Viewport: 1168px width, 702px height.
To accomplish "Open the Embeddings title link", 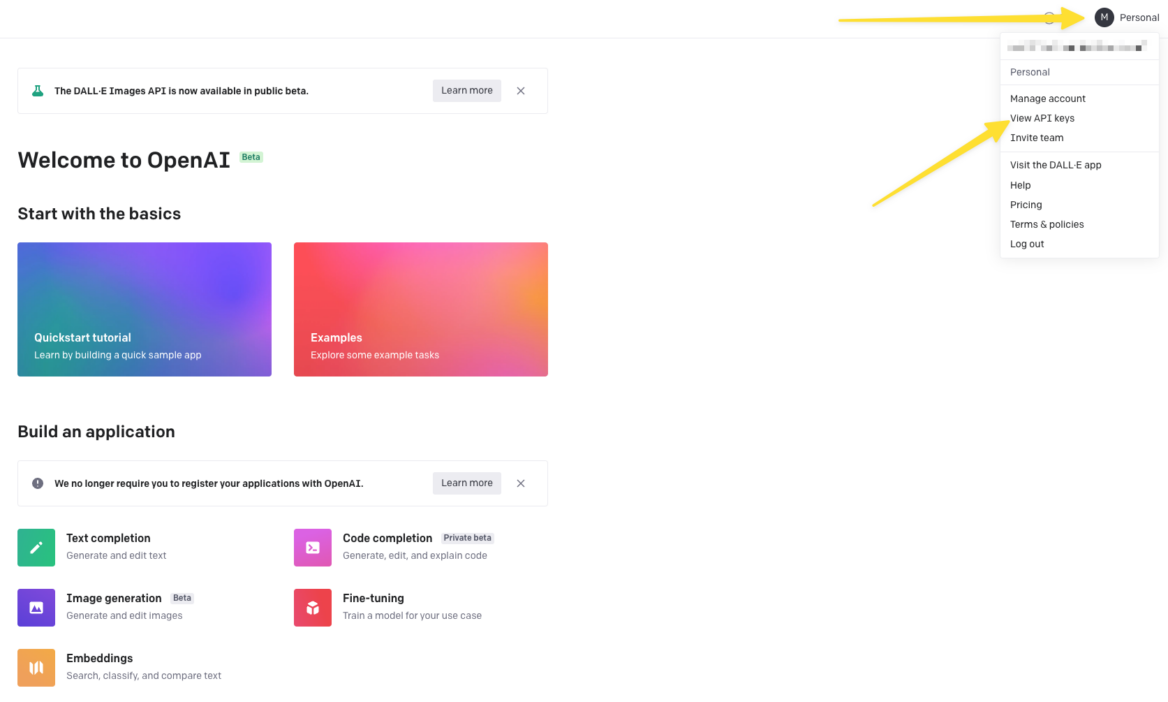I will pos(99,658).
